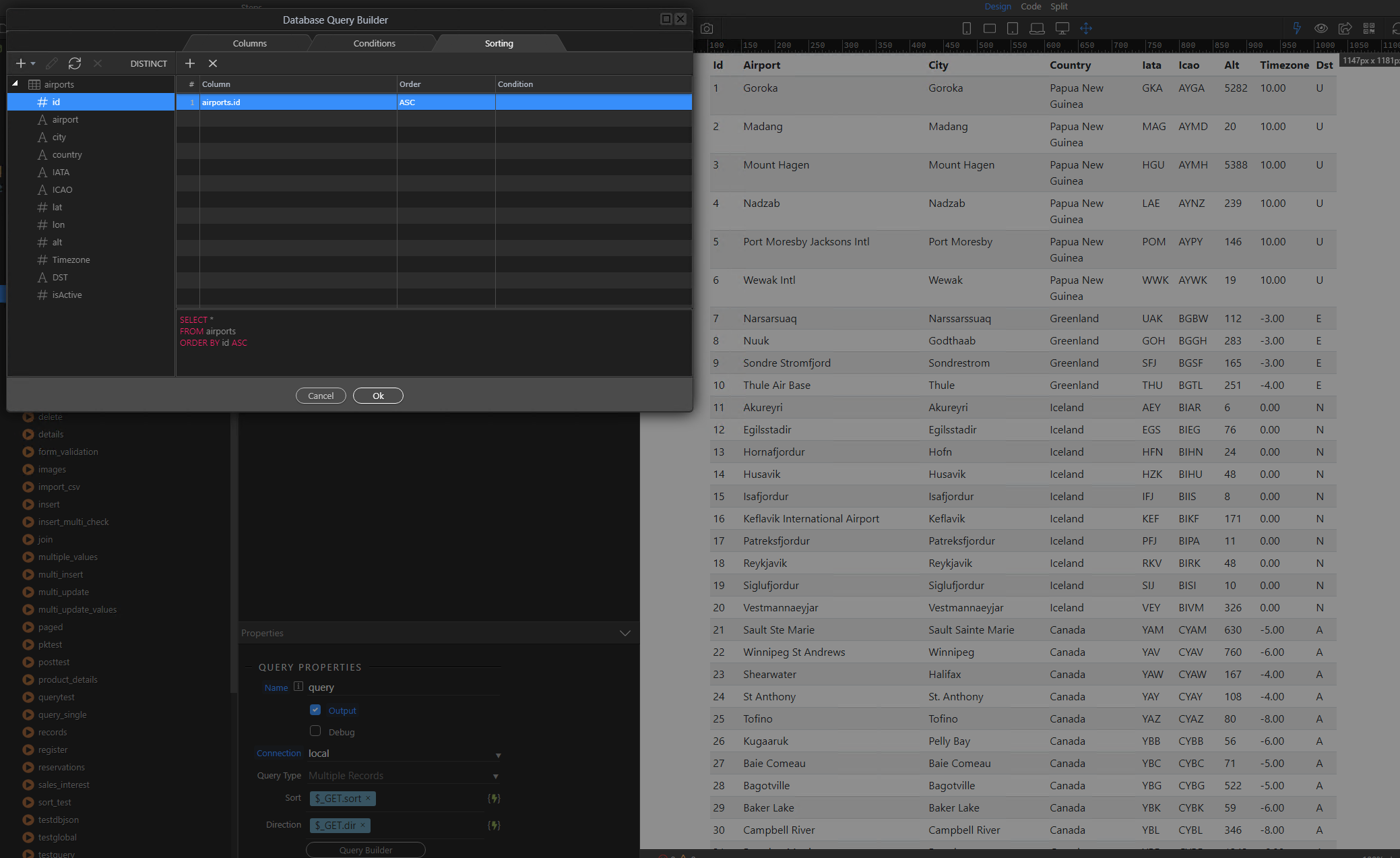
Task: Enable the Debug checkbox
Action: click(x=315, y=731)
